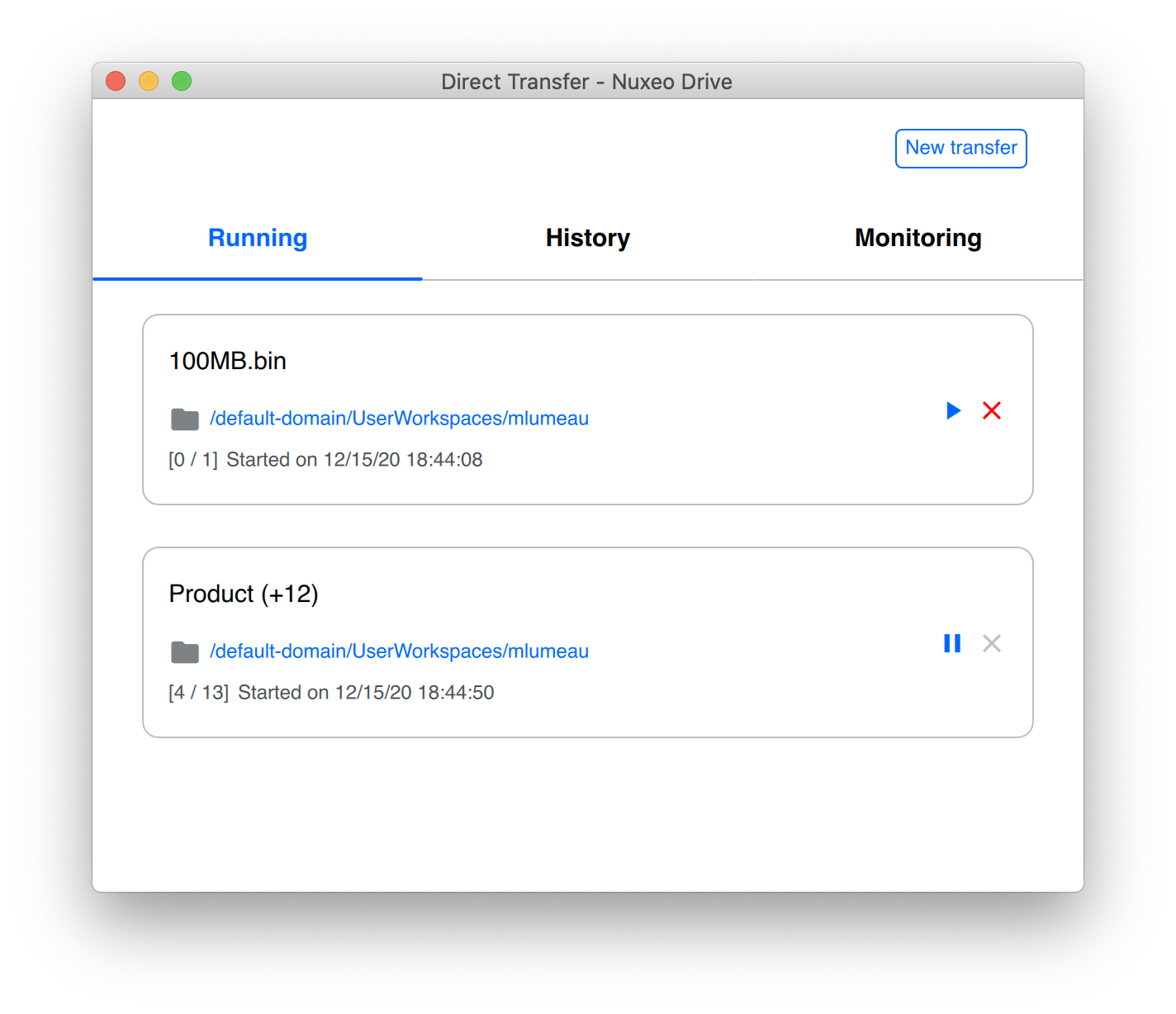1176x1014 pixels.
Task: Maximize the window with the green button
Action: click(x=182, y=81)
